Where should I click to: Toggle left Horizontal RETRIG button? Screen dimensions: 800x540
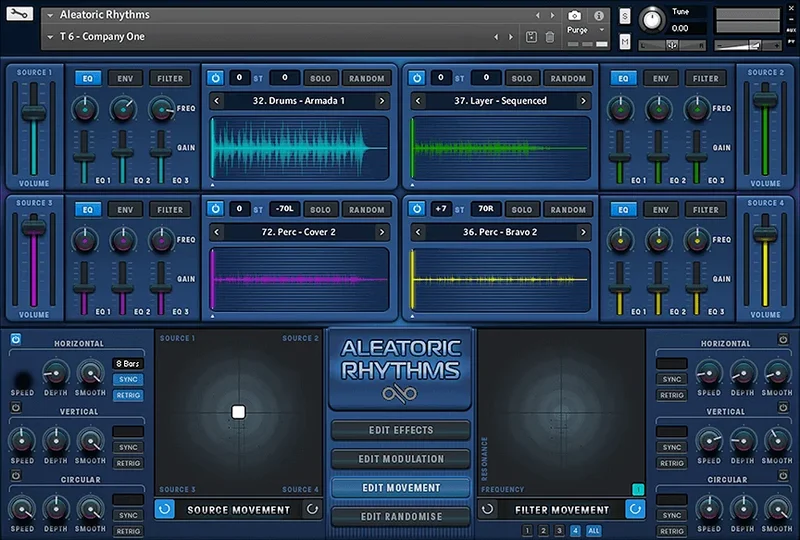tap(128, 395)
